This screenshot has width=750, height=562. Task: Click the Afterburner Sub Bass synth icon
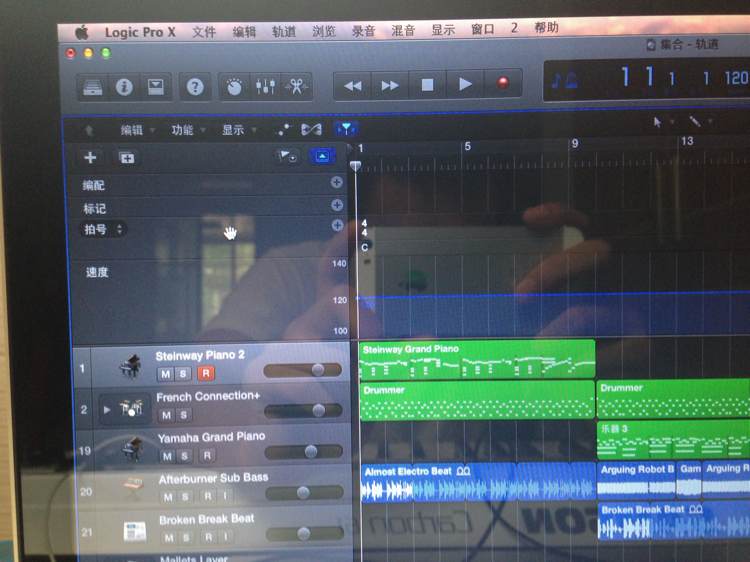pyautogui.click(x=133, y=486)
